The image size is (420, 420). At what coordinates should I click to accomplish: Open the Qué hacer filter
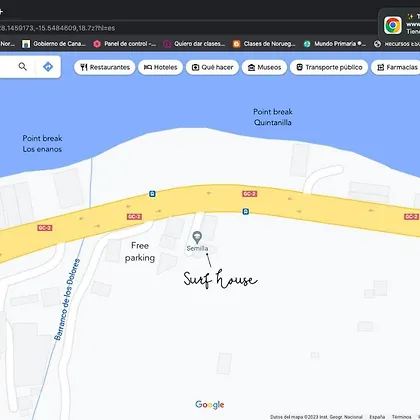(x=212, y=67)
